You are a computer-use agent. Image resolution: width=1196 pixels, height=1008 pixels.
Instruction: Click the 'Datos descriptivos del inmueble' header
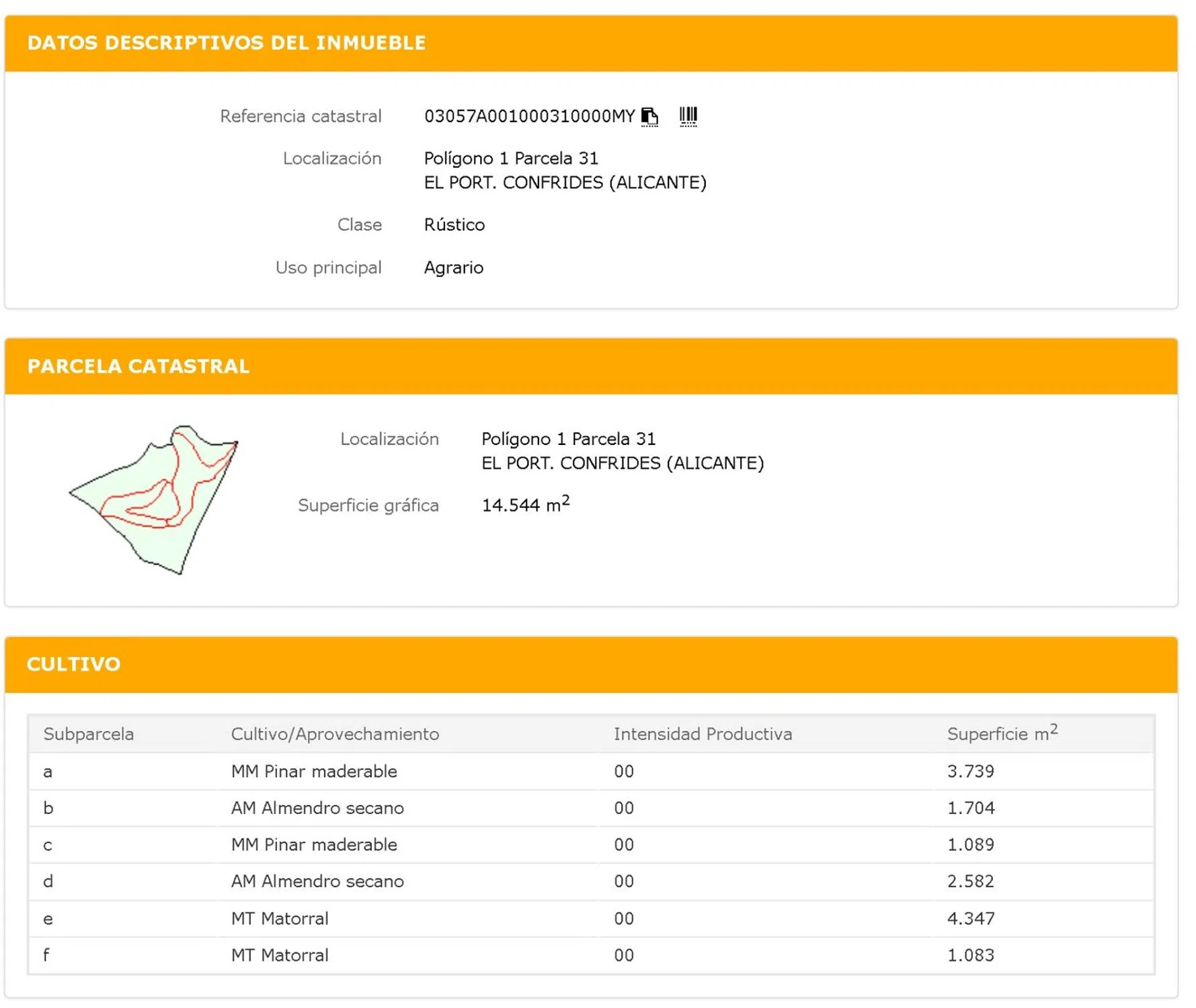(x=226, y=43)
